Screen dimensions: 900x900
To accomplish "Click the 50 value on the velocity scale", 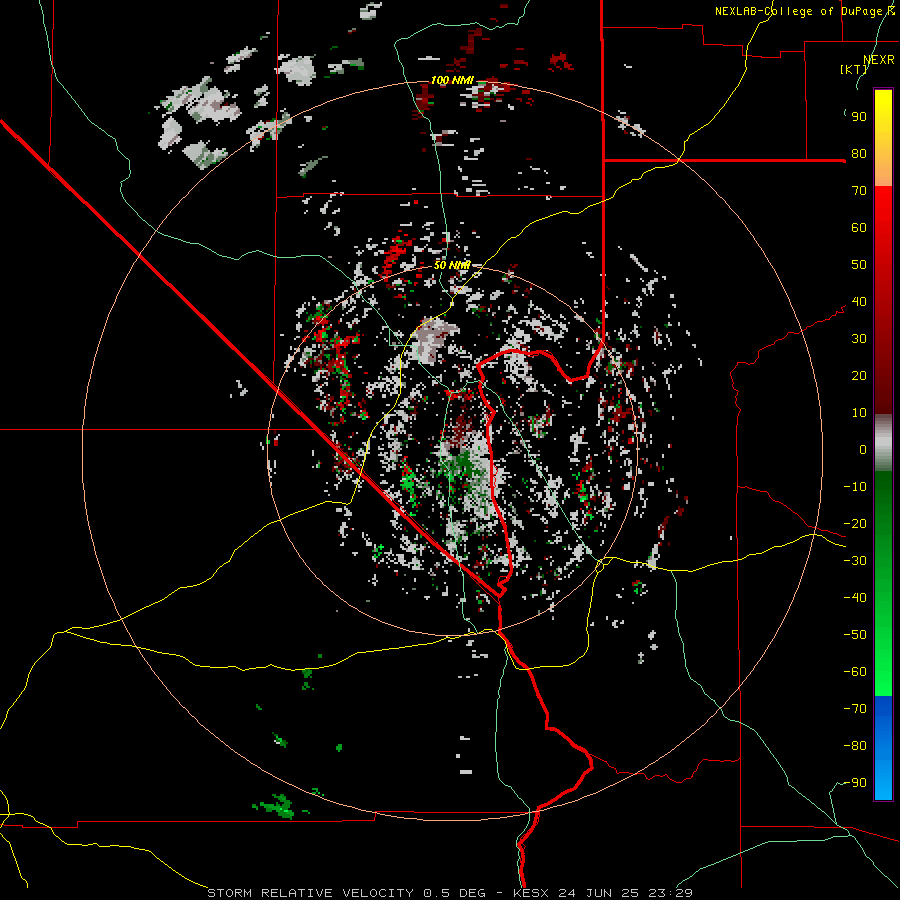I will [x=859, y=265].
